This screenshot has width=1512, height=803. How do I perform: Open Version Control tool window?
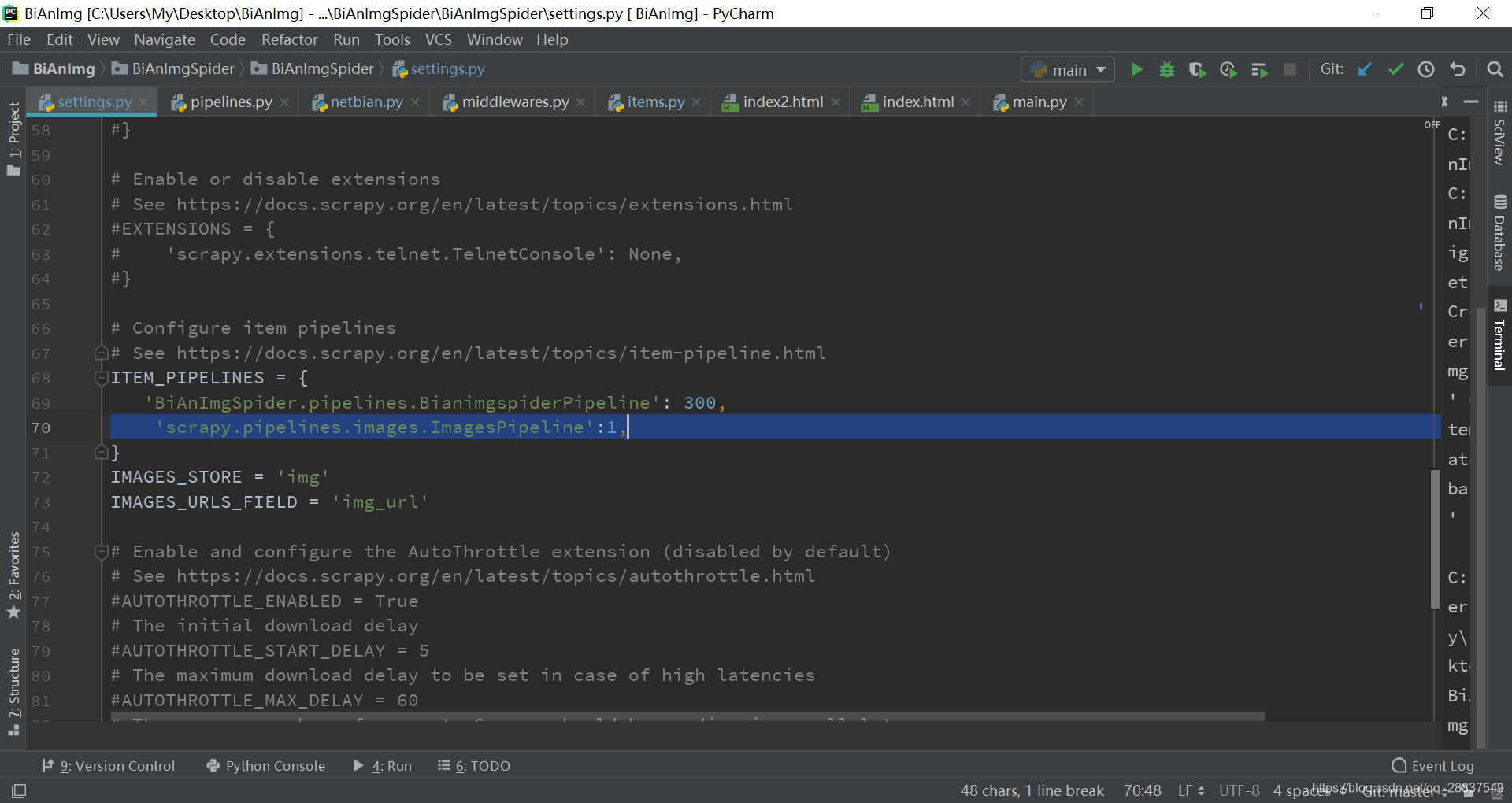point(108,766)
